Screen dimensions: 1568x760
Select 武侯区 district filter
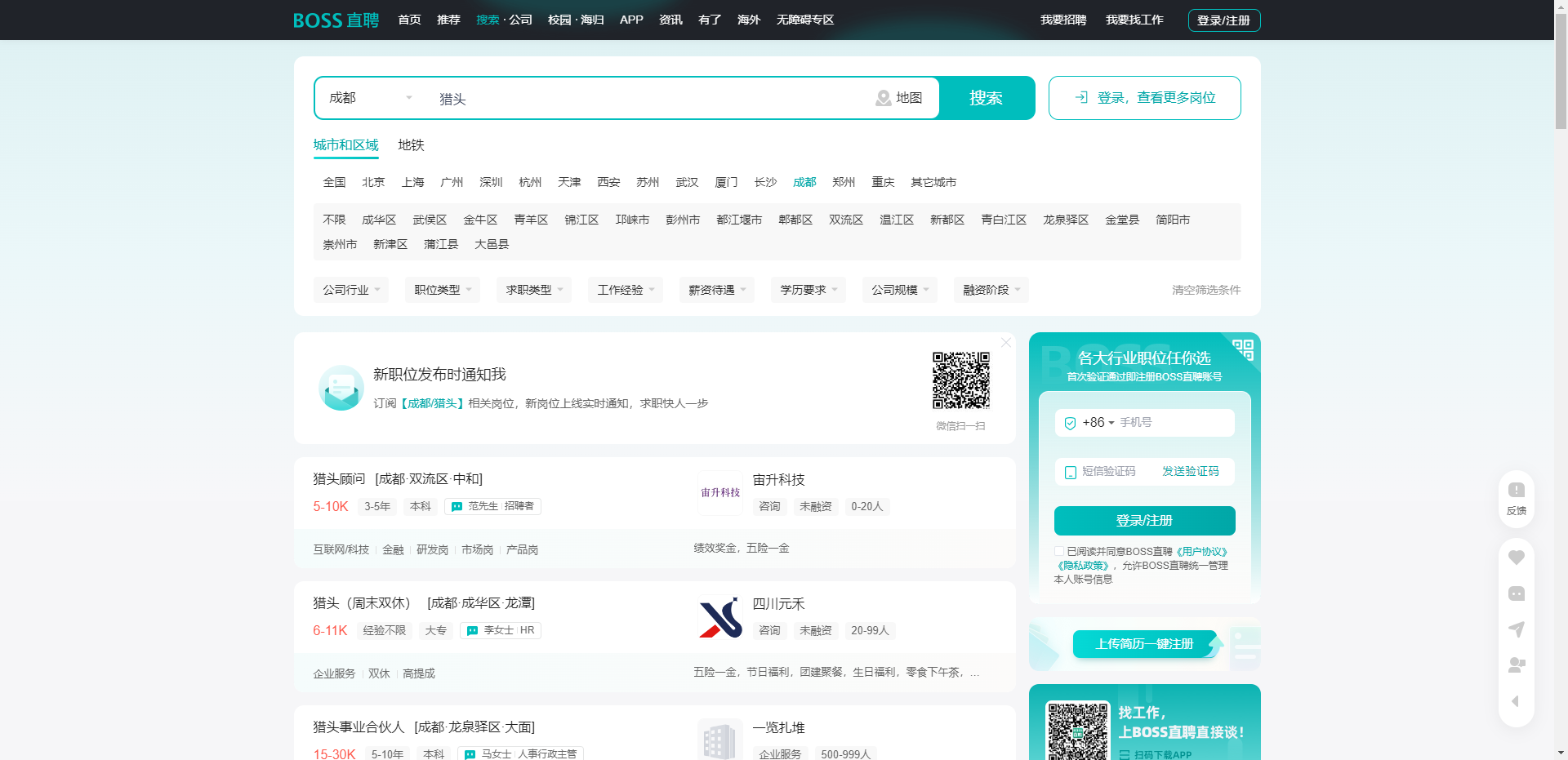point(430,220)
